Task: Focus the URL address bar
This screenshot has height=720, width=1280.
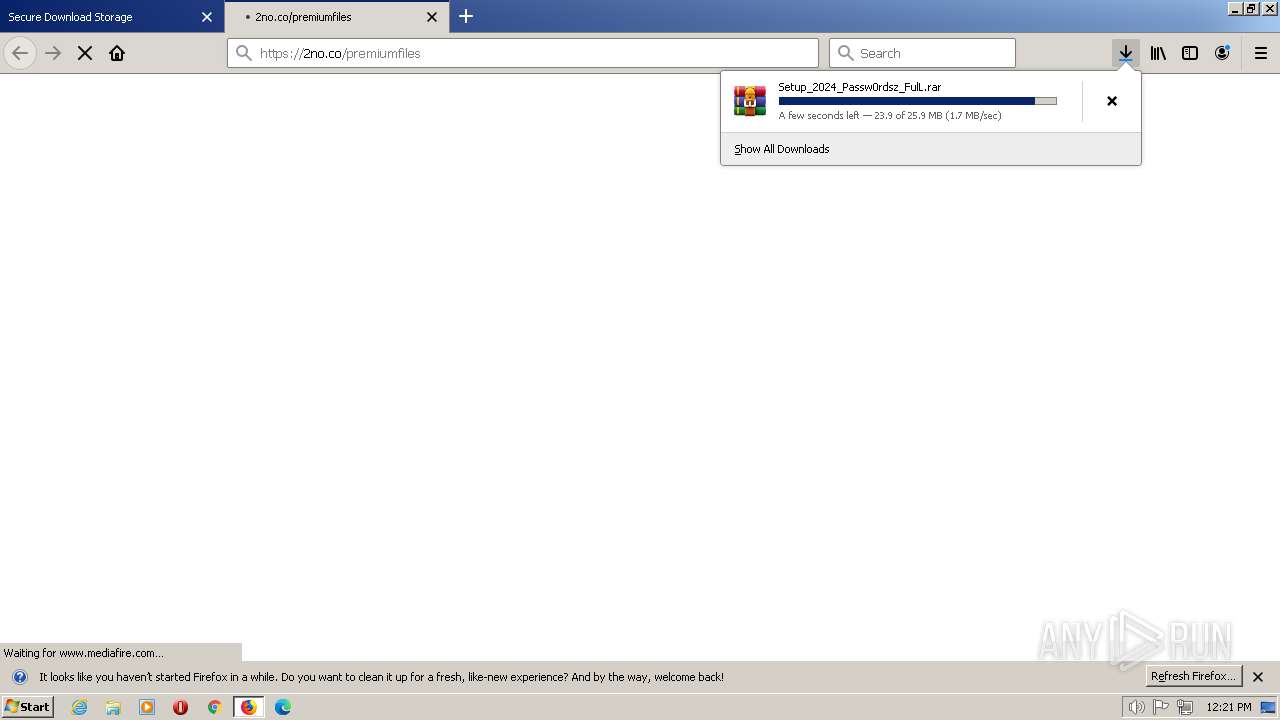Action: coord(523,53)
